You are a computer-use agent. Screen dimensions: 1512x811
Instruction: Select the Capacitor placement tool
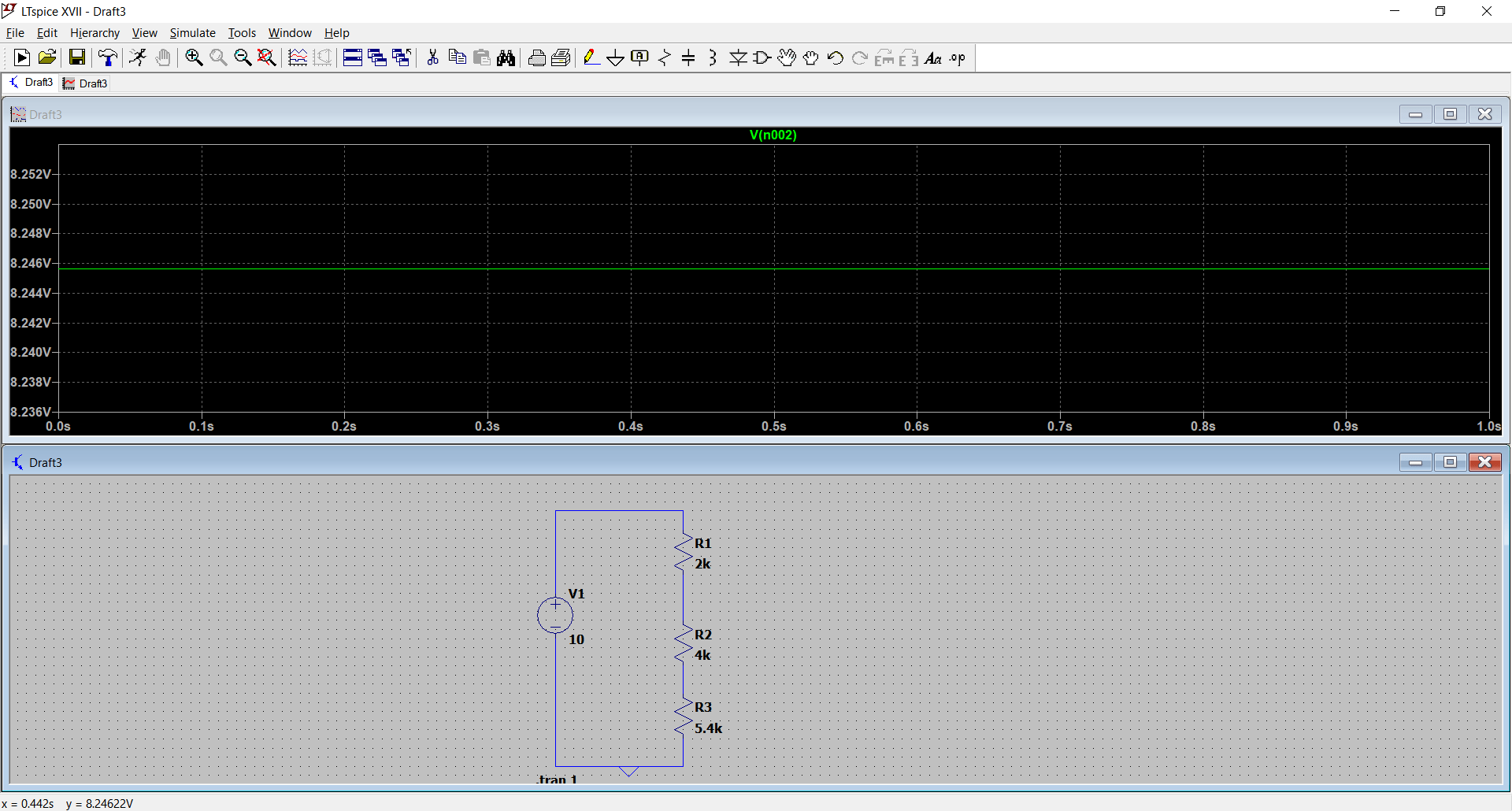pyautogui.click(x=689, y=57)
